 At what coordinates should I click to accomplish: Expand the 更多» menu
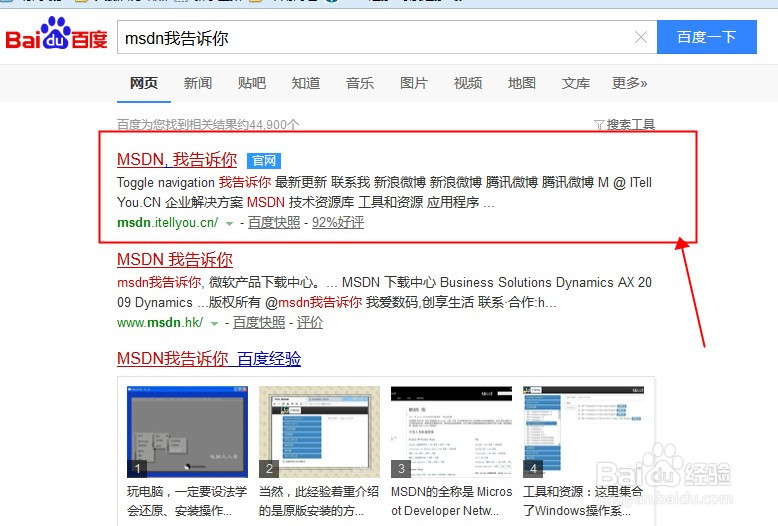tap(630, 83)
